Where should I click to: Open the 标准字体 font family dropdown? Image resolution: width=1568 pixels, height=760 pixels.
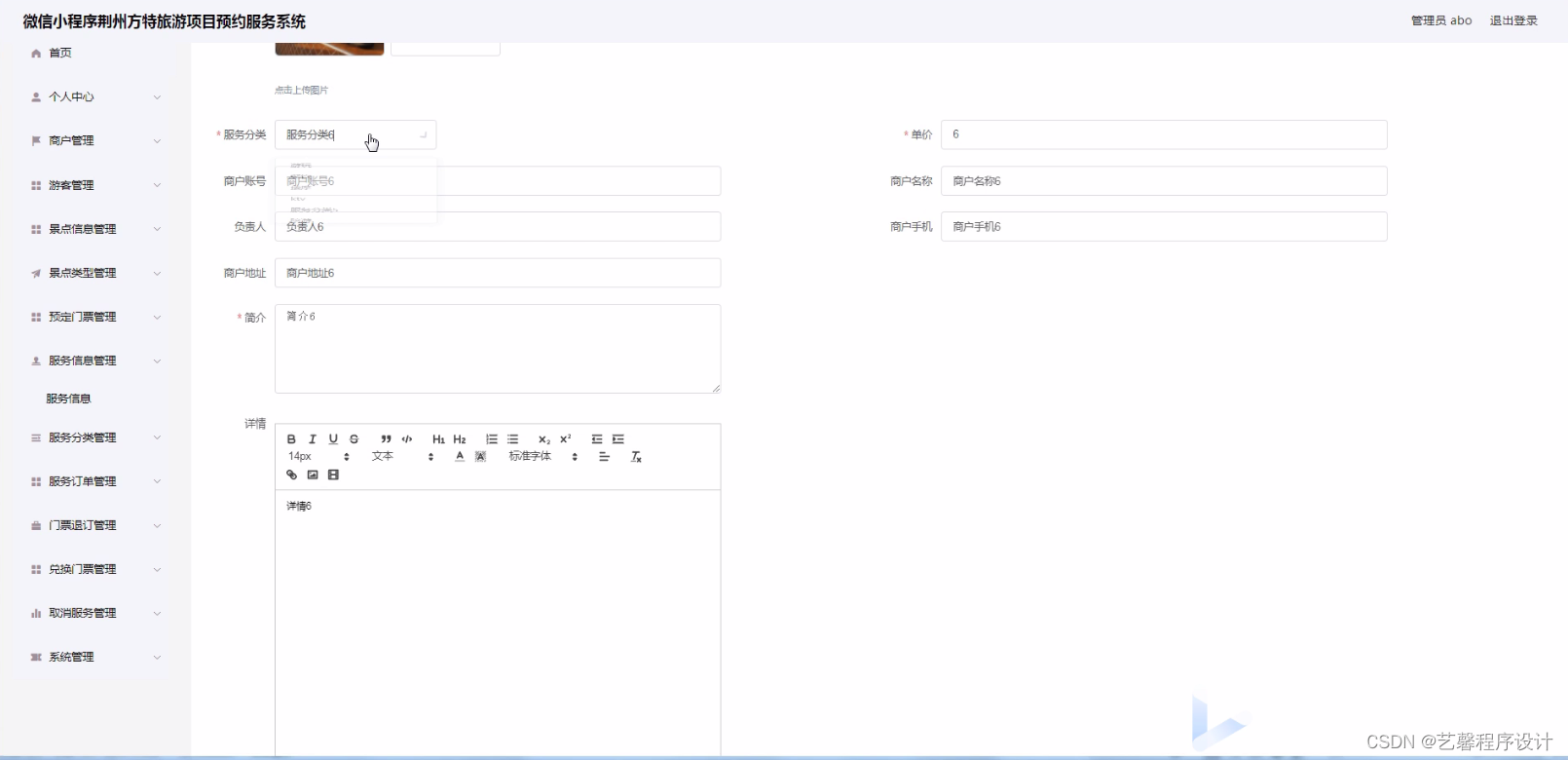click(x=543, y=457)
